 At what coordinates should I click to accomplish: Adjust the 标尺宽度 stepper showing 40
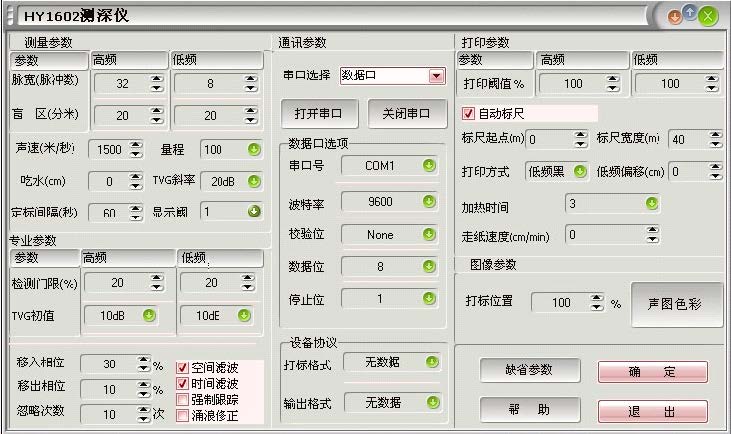[715, 139]
